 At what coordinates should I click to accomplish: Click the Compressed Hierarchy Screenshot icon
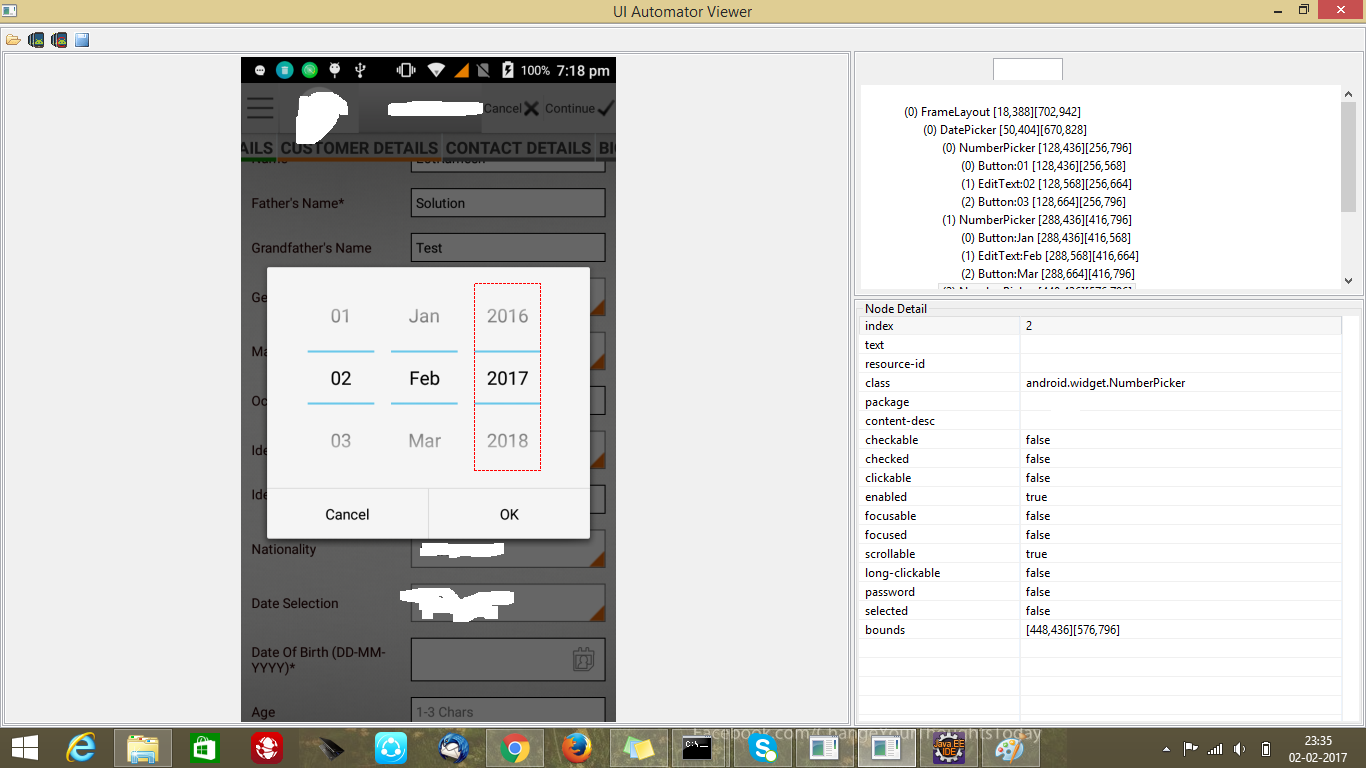[59, 40]
